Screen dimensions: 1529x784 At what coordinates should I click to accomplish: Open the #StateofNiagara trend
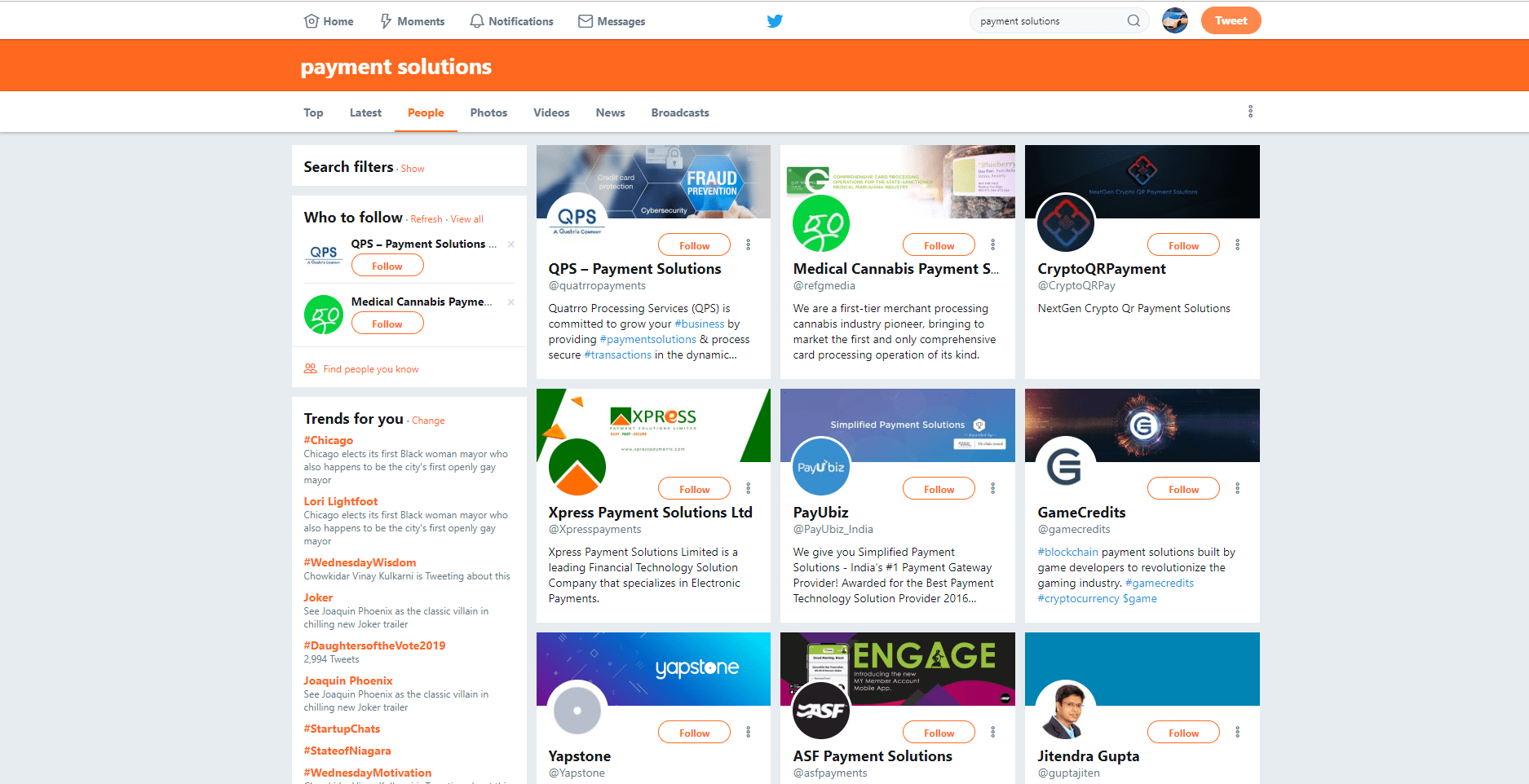[347, 751]
